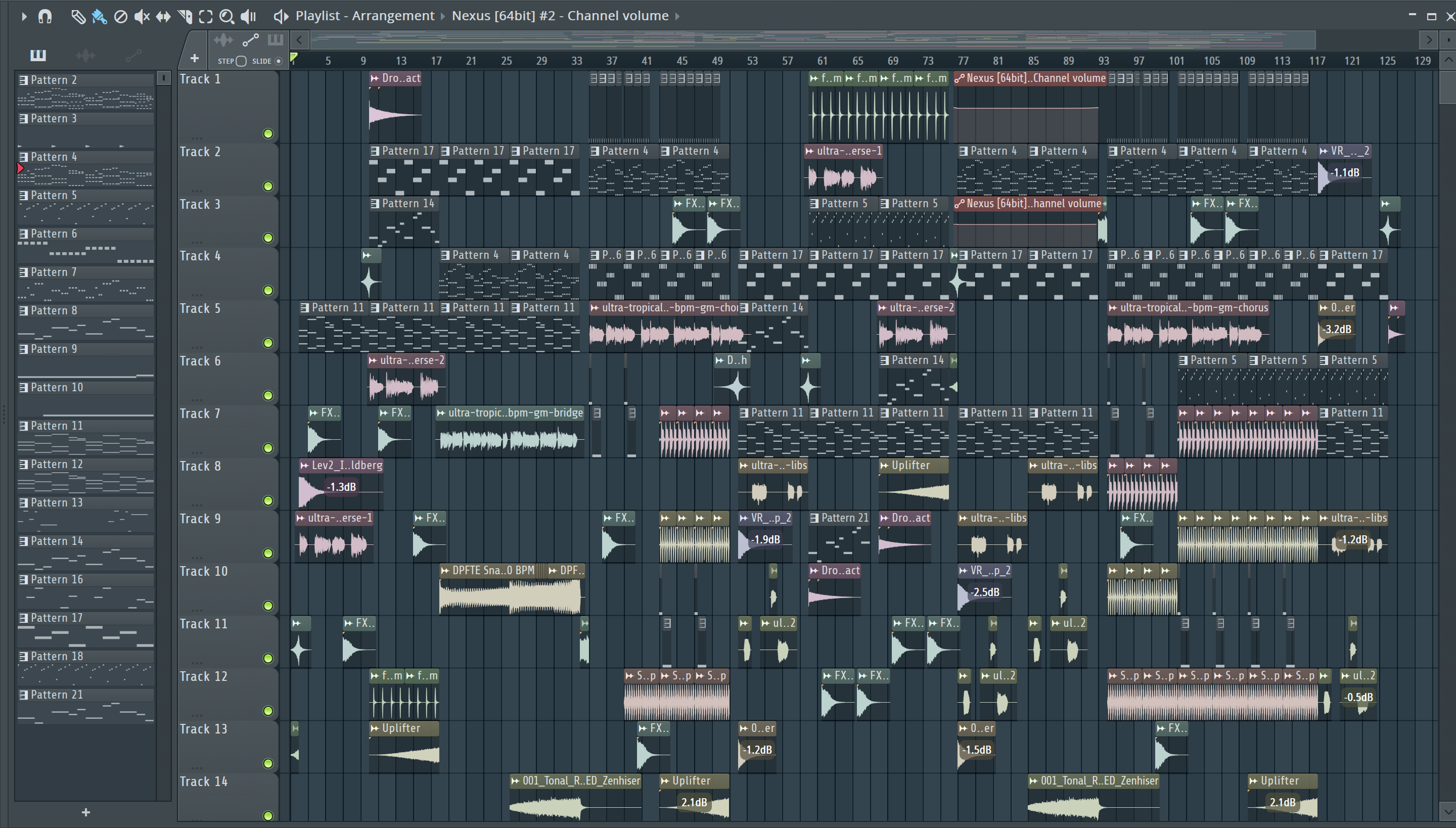Expand arrow after Channel volume title
The height and width of the screenshot is (828, 1456).
pyautogui.click(x=677, y=17)
